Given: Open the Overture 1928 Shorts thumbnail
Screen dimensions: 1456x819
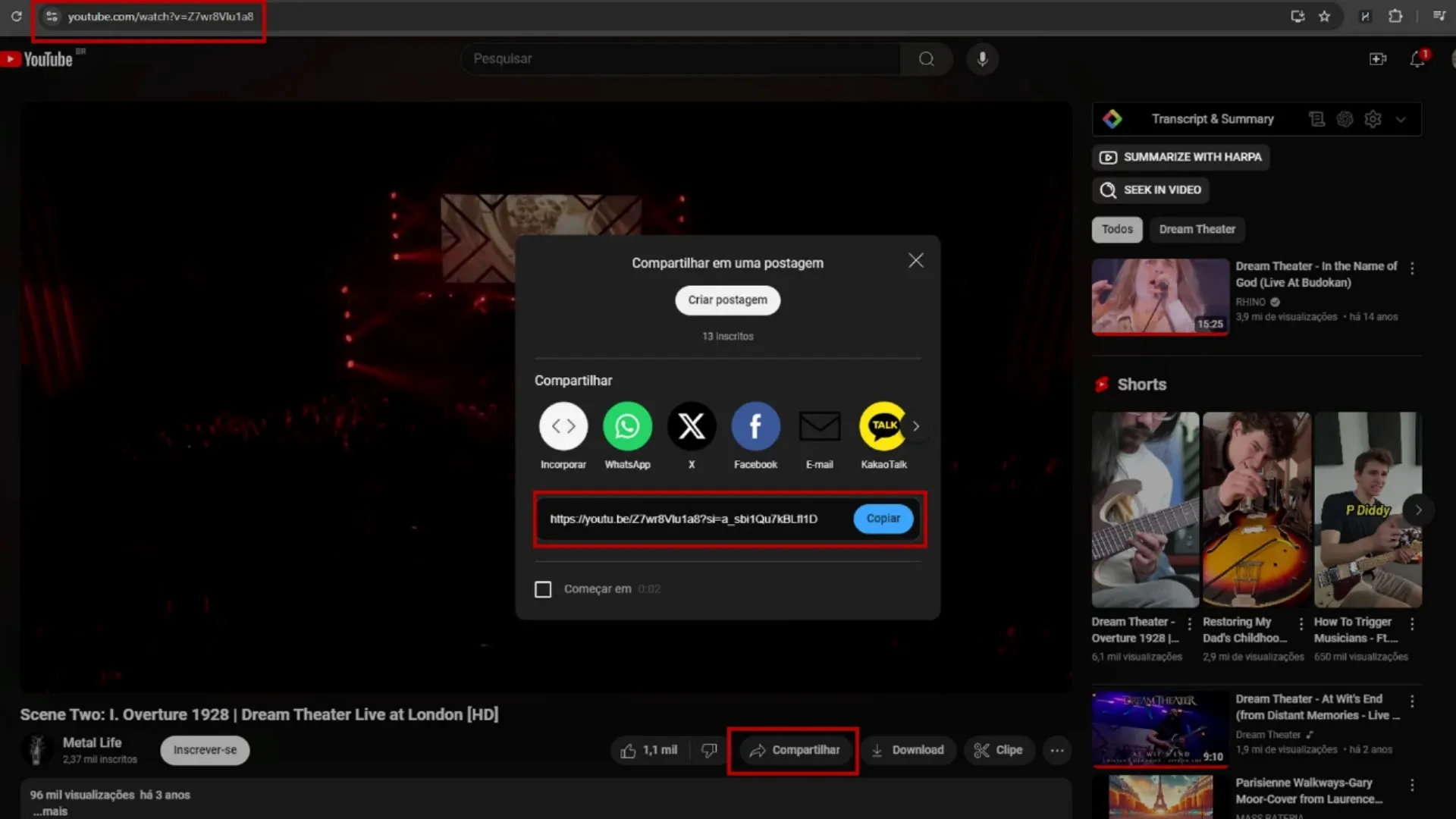Looking at the screenshot, I should click(x=1144, y=509).
